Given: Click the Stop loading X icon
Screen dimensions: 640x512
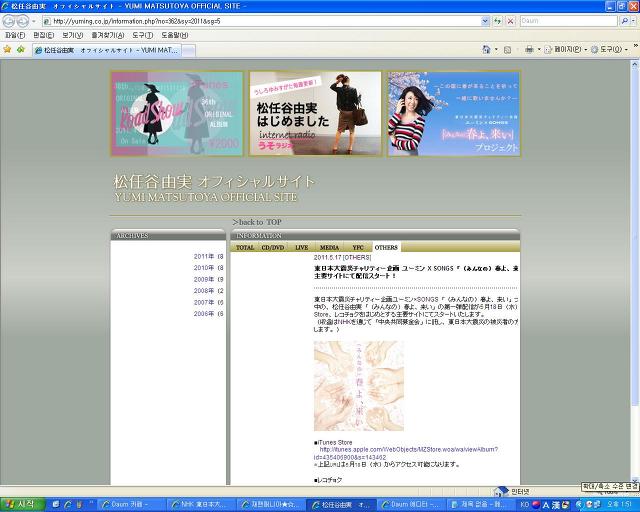Looking at the screenshot, I should [510, 21].
